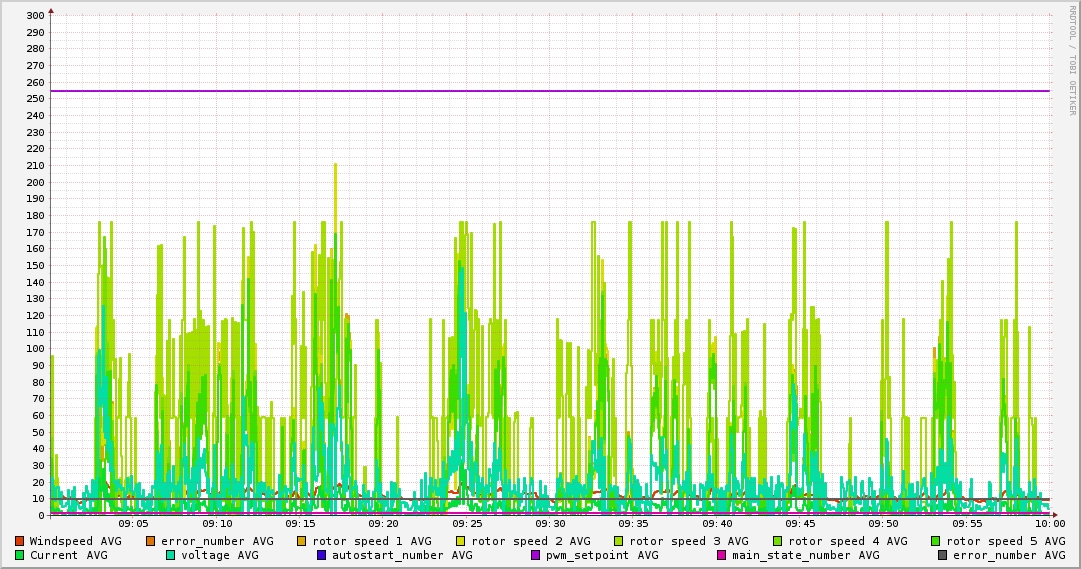Click the rotor speed 5 AVG color box
Screen dimensions: 1081x569
936,541
